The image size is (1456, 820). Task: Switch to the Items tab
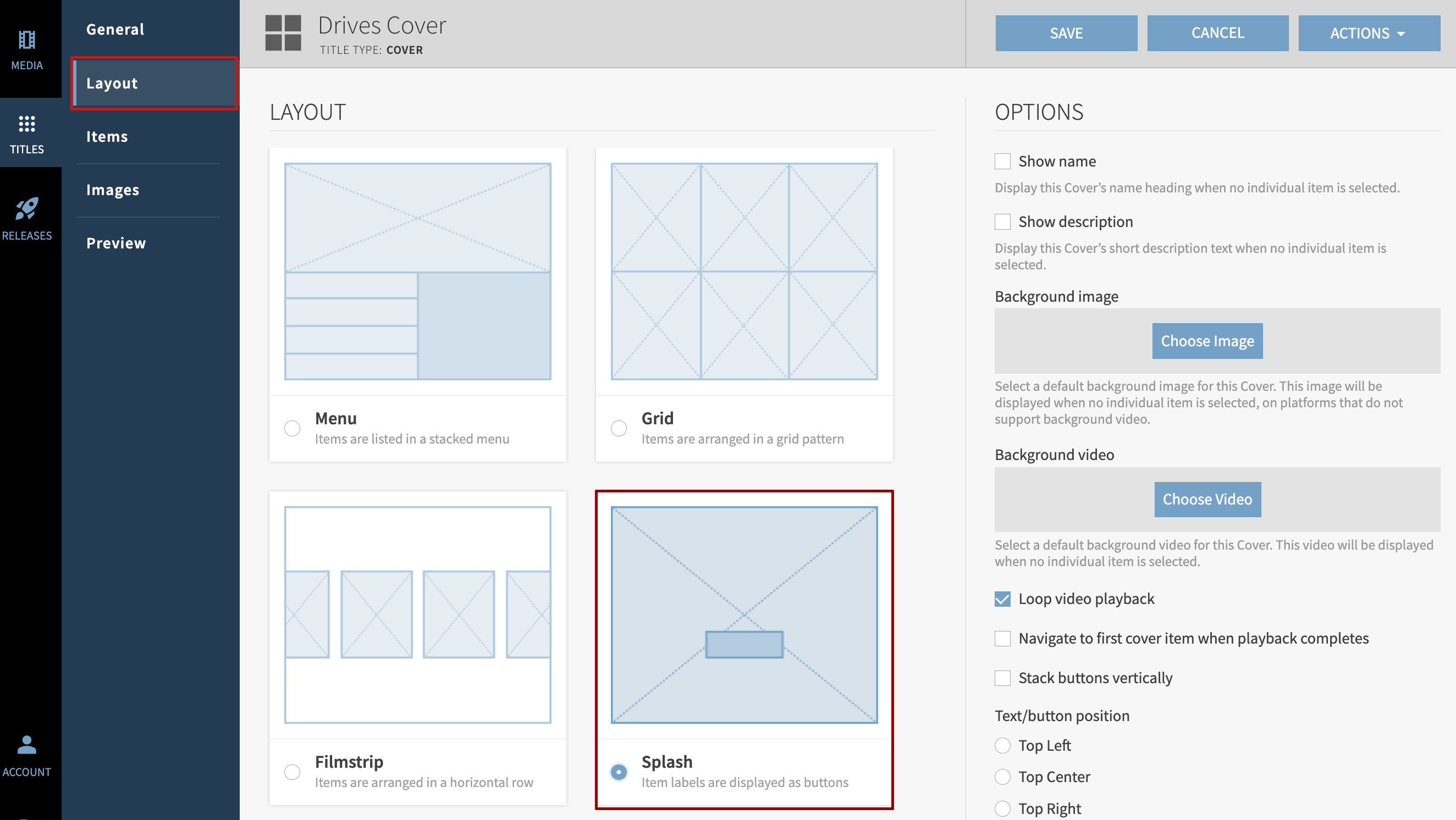coord(107,137)
